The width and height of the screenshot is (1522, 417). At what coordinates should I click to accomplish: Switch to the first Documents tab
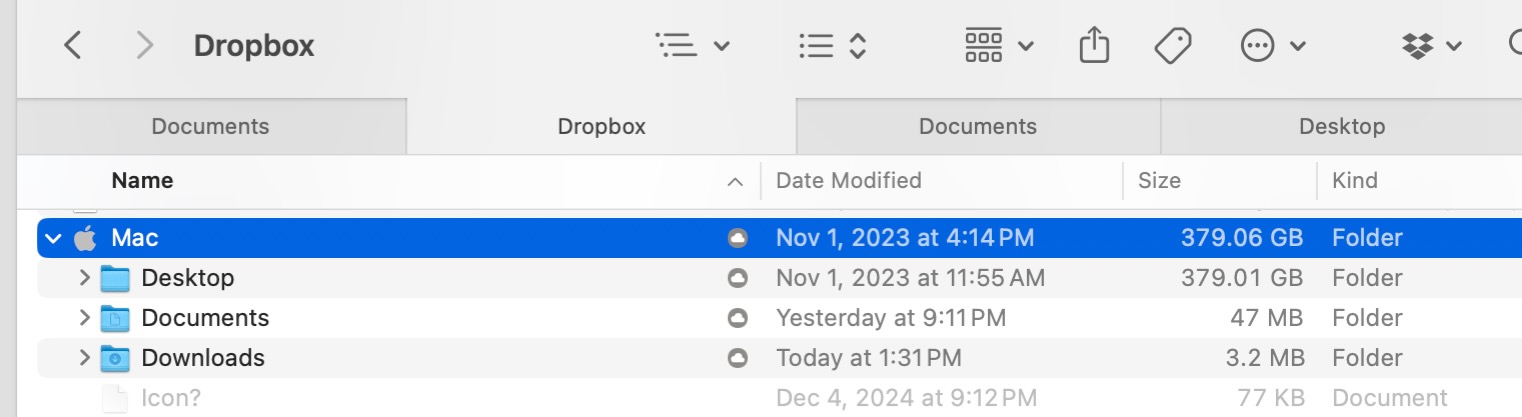pyautogui.click(x=211, y=127)
